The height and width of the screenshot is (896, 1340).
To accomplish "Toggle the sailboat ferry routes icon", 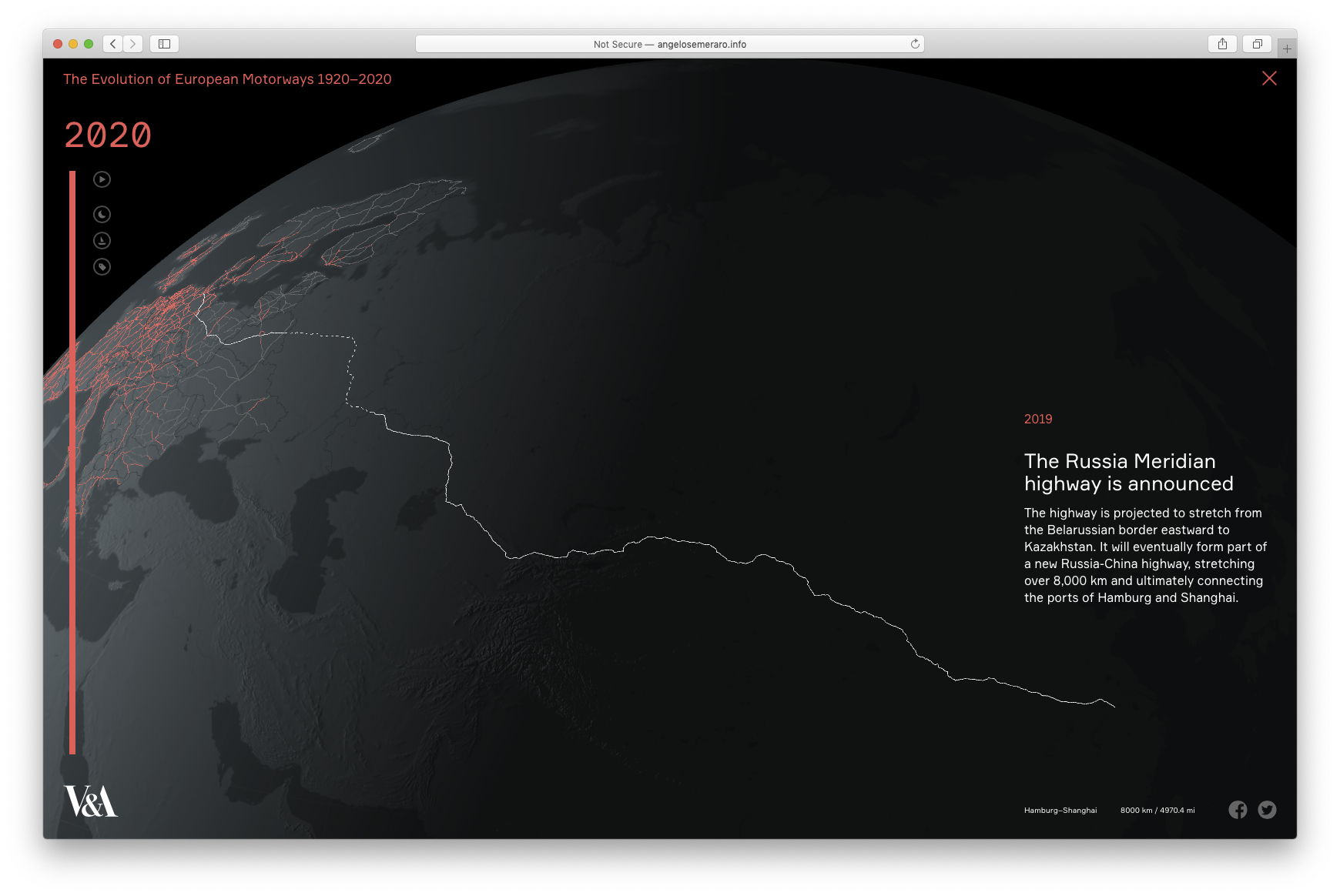I will (x=102, y=241).
